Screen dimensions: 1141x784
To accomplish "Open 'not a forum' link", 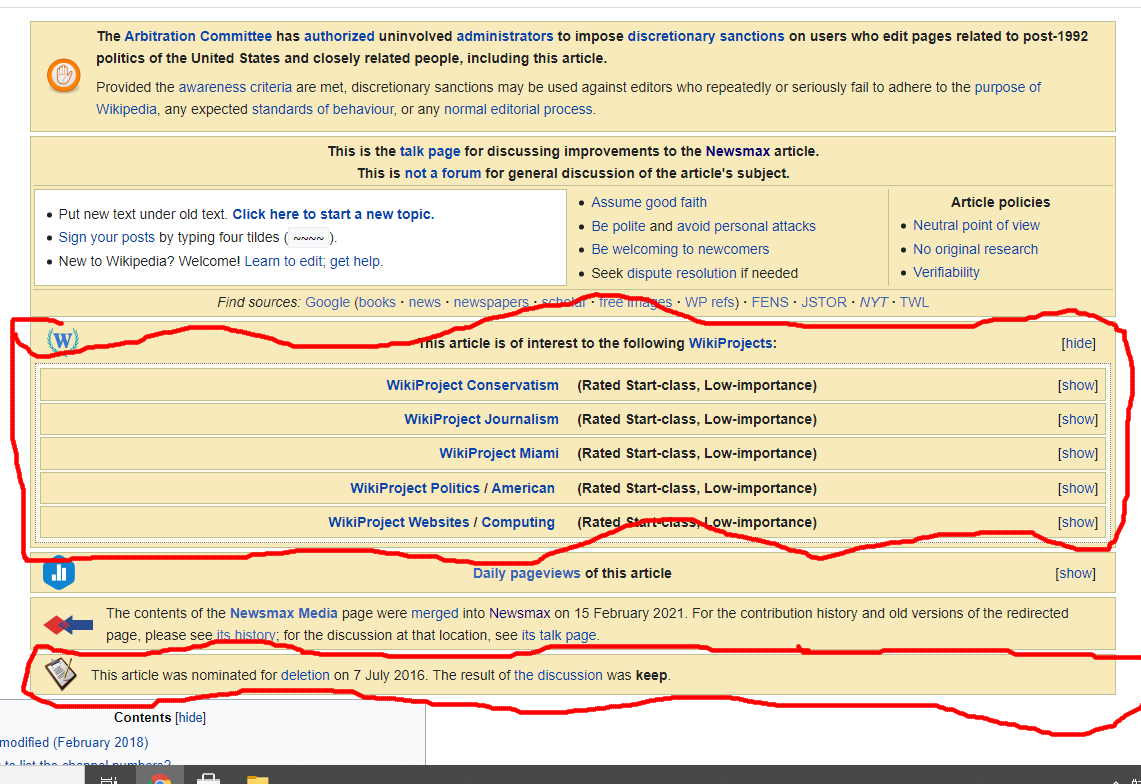I will click(x=442, y=173).
